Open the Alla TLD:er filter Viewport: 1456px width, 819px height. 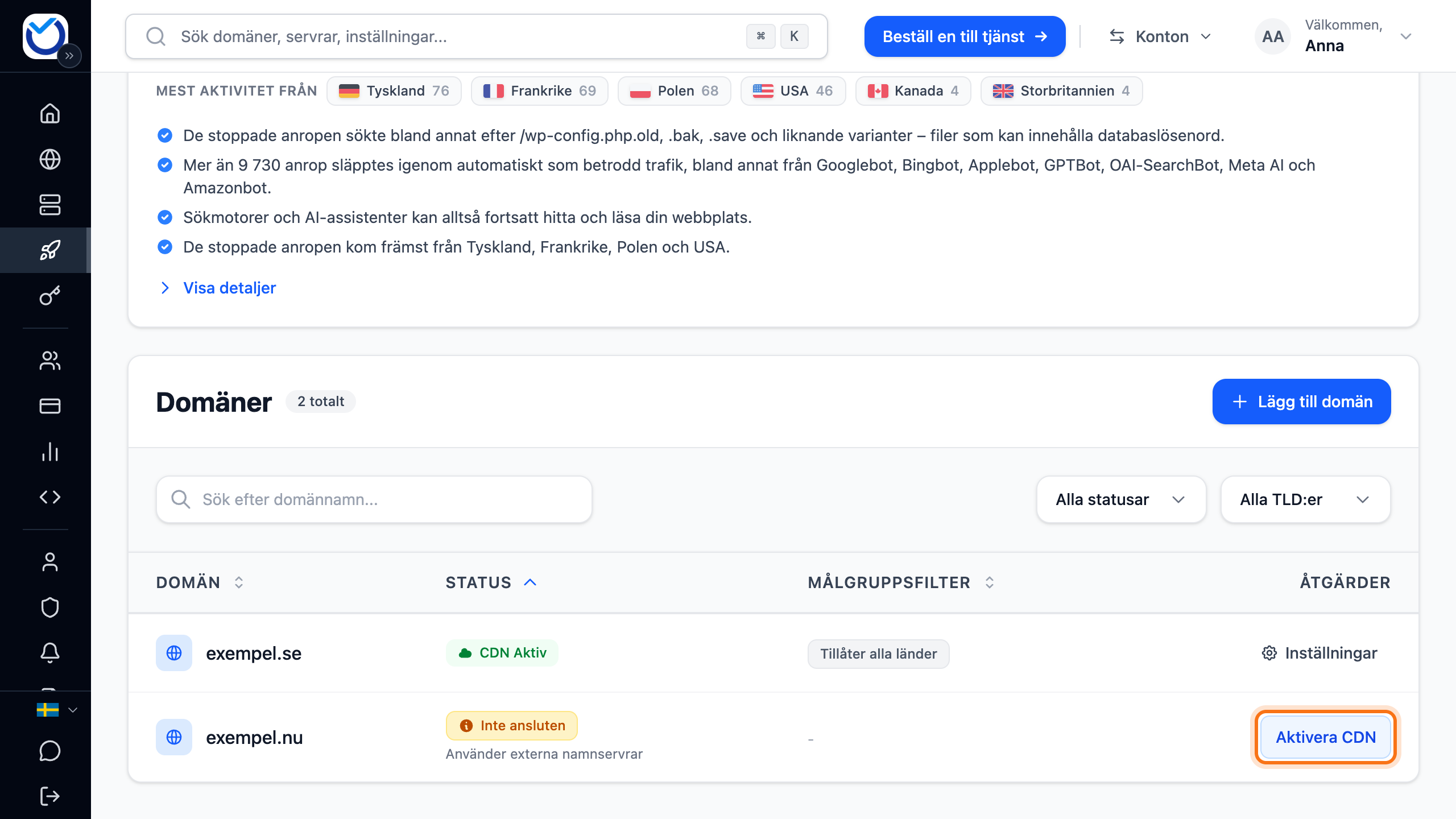point(1305,499)
